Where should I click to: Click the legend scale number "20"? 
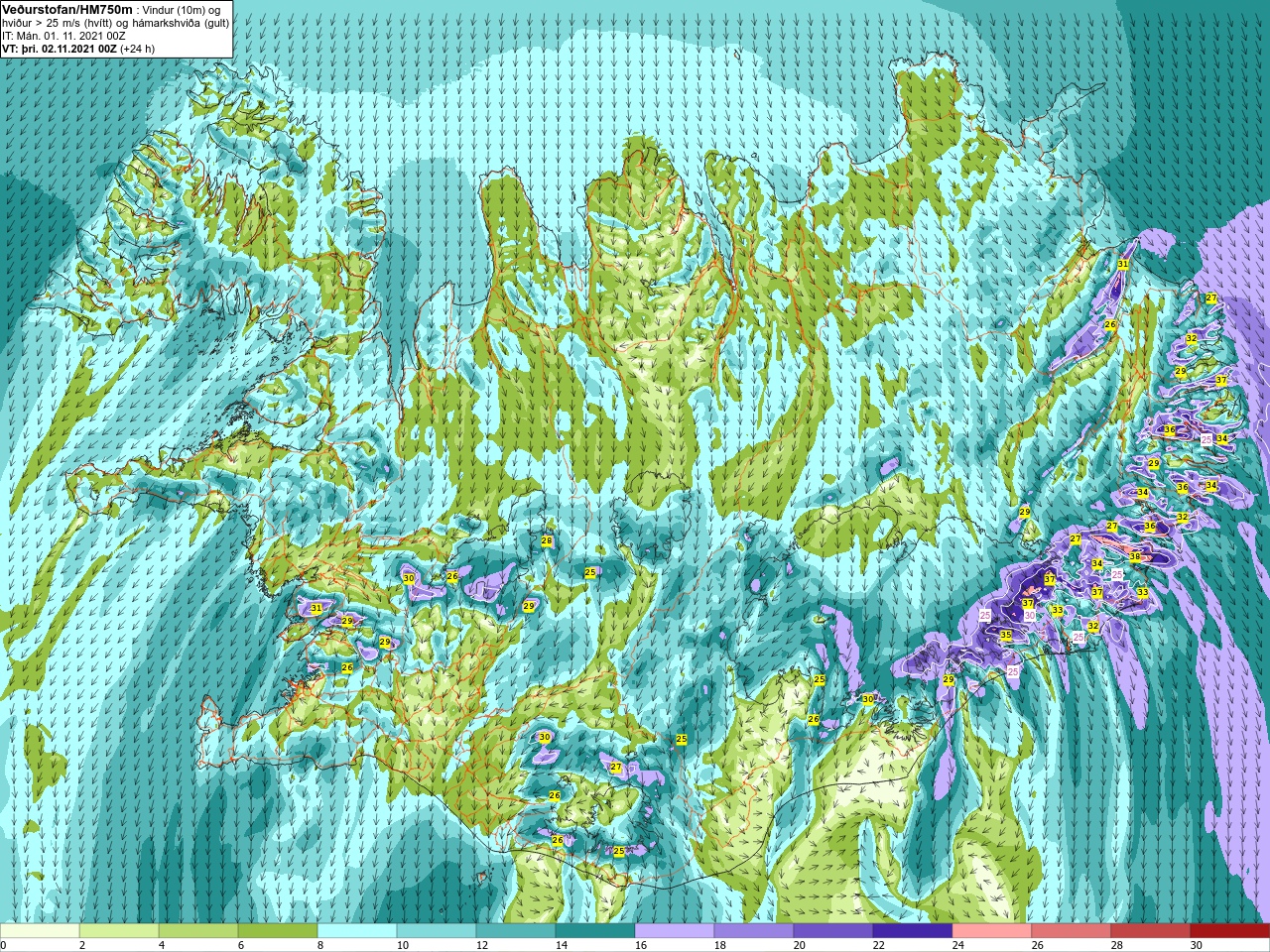[800, 945]
